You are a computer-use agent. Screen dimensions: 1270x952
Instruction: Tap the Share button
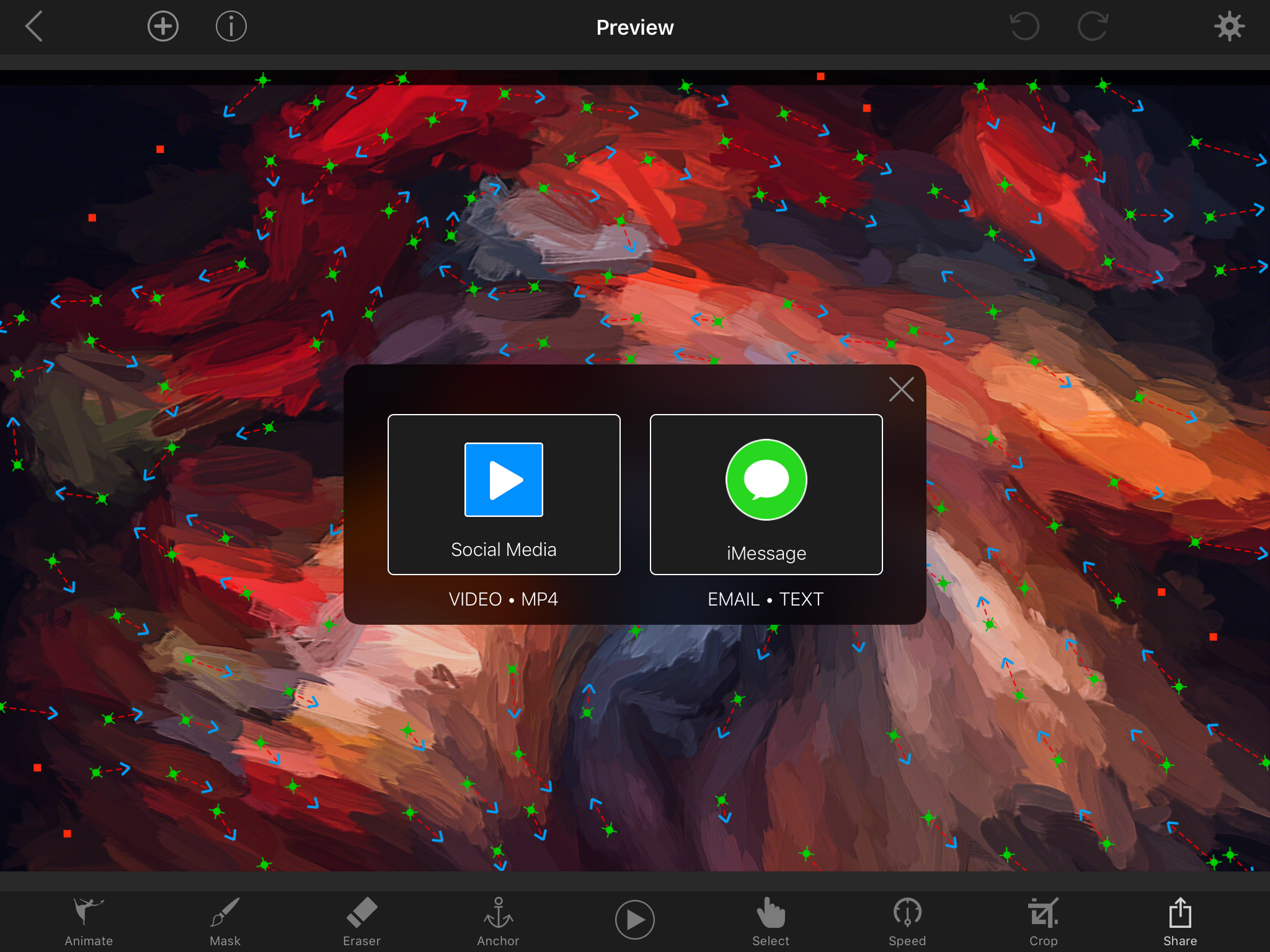1180,922
